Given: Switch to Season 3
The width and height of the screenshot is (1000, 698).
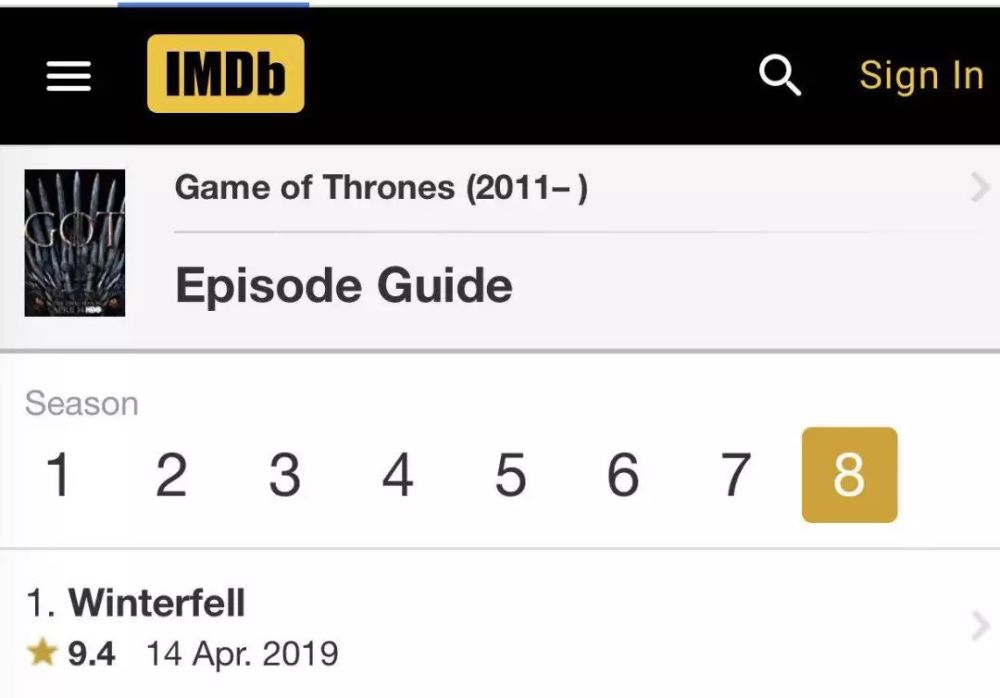Looking at the screenshot, I should (x=284, y=475).
